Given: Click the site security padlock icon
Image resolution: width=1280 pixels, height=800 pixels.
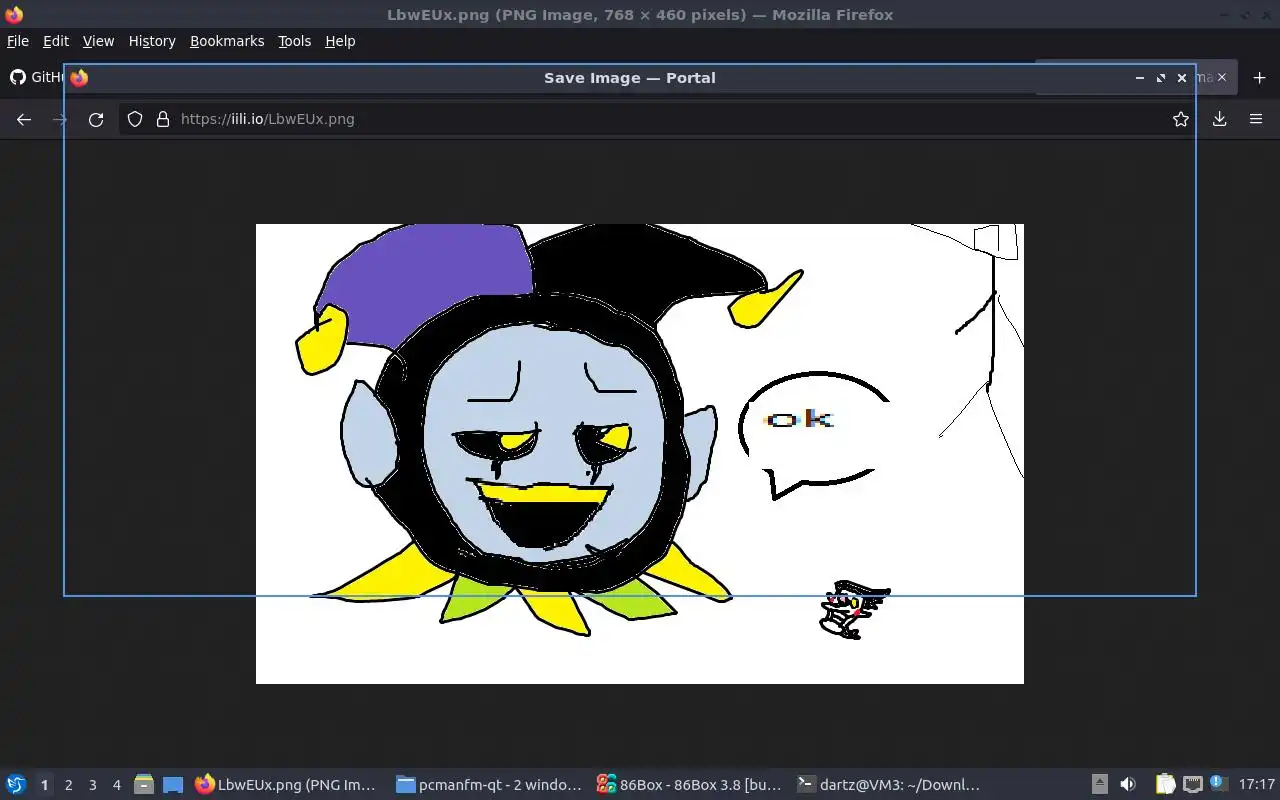Looking at the screenshot, I should point(162,119).
